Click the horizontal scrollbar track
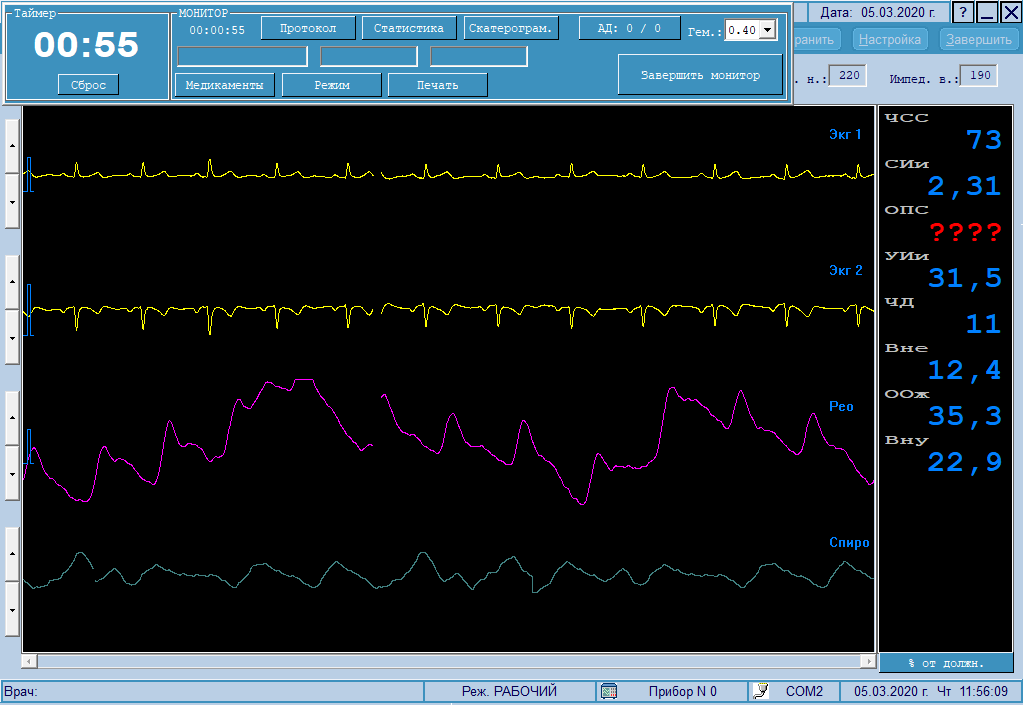This screenshot has width=1023, height=705. click(x=449, y=661)
